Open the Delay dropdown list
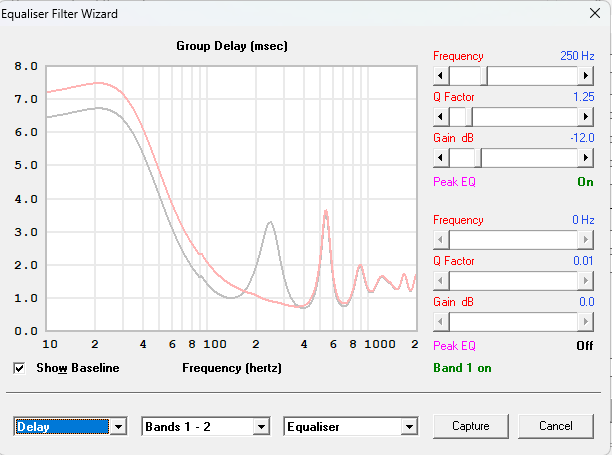The width and height of the screenshot is (612, 455). [118, 427]
